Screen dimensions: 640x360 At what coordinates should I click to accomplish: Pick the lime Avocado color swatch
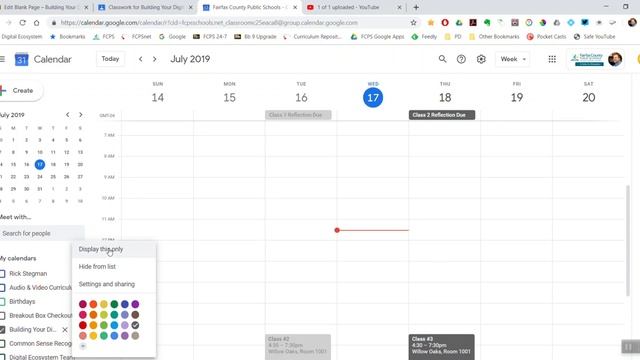pos(104,315)
